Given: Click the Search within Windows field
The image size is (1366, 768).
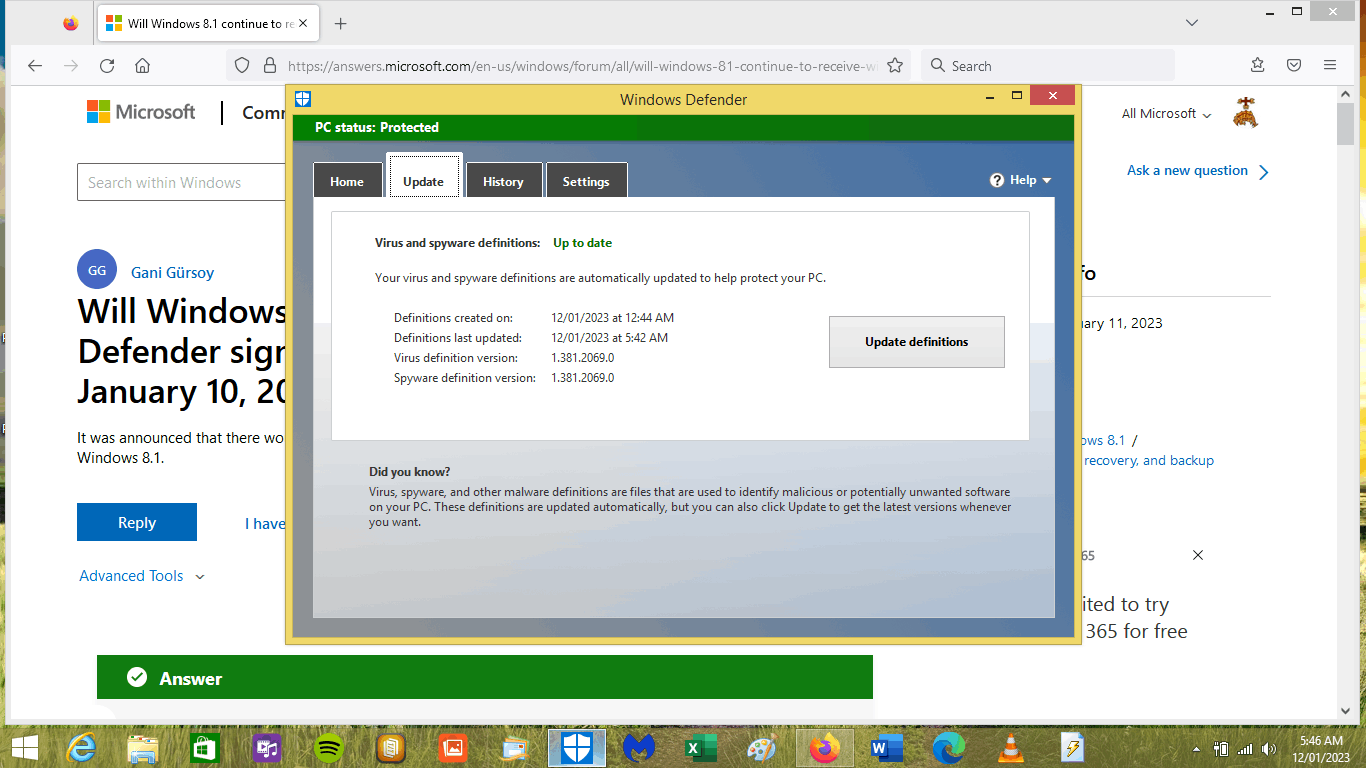Looking at the screenshot, I should coord(182,183).
